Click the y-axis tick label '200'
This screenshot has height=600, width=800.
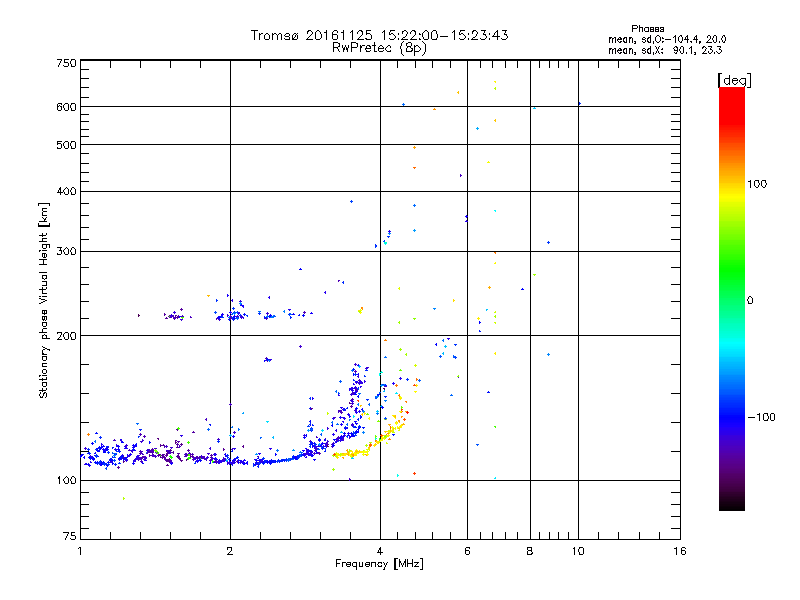[x=66, y=336]
